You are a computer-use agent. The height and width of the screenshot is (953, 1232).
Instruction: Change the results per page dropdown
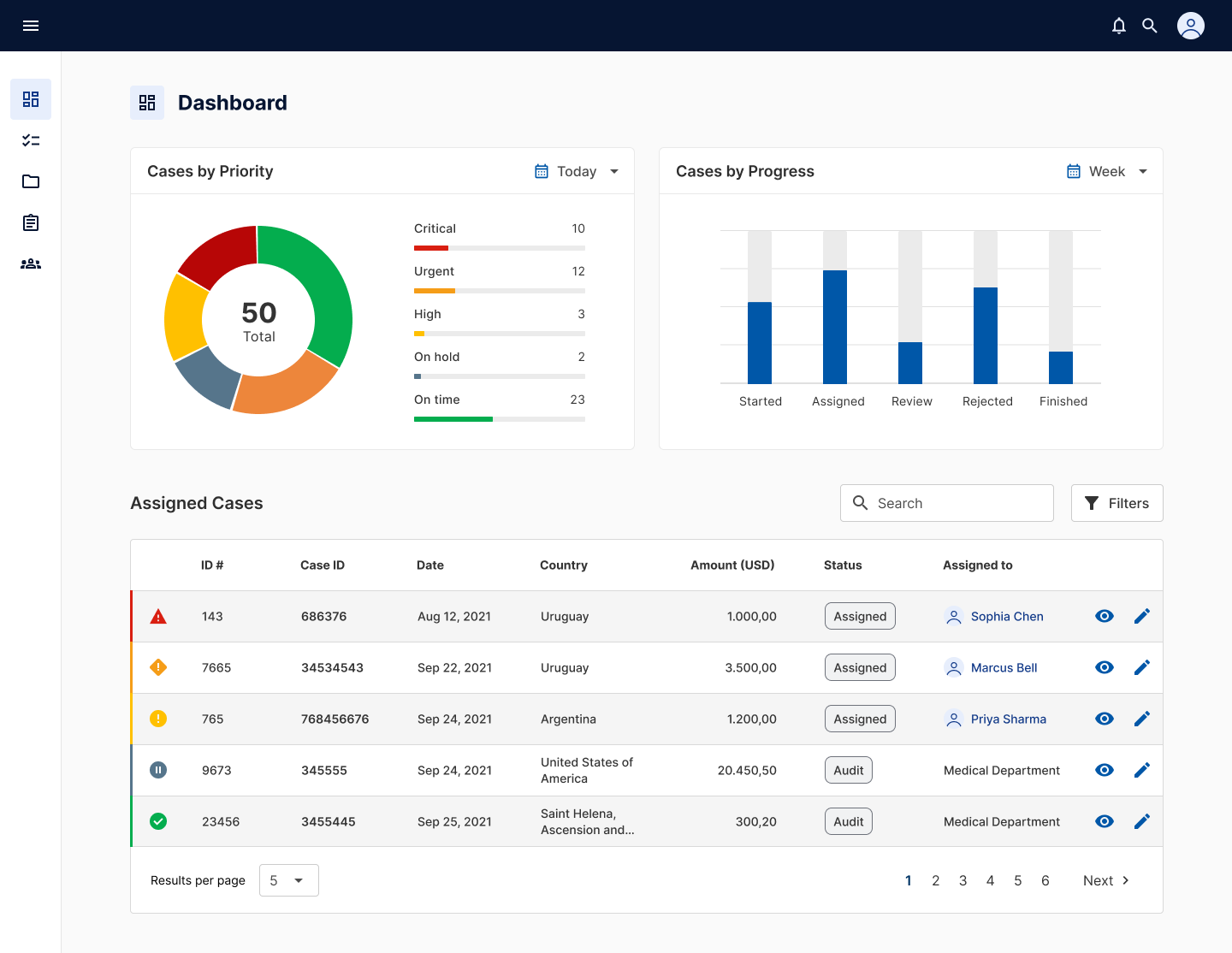tap(288, 880)
